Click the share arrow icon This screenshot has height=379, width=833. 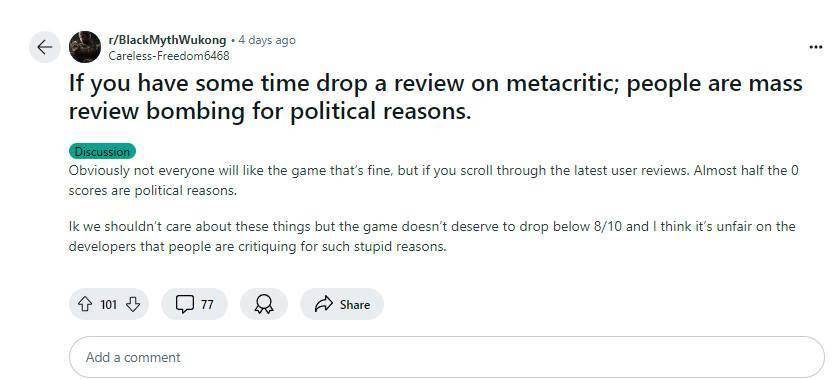pos(324,304)
